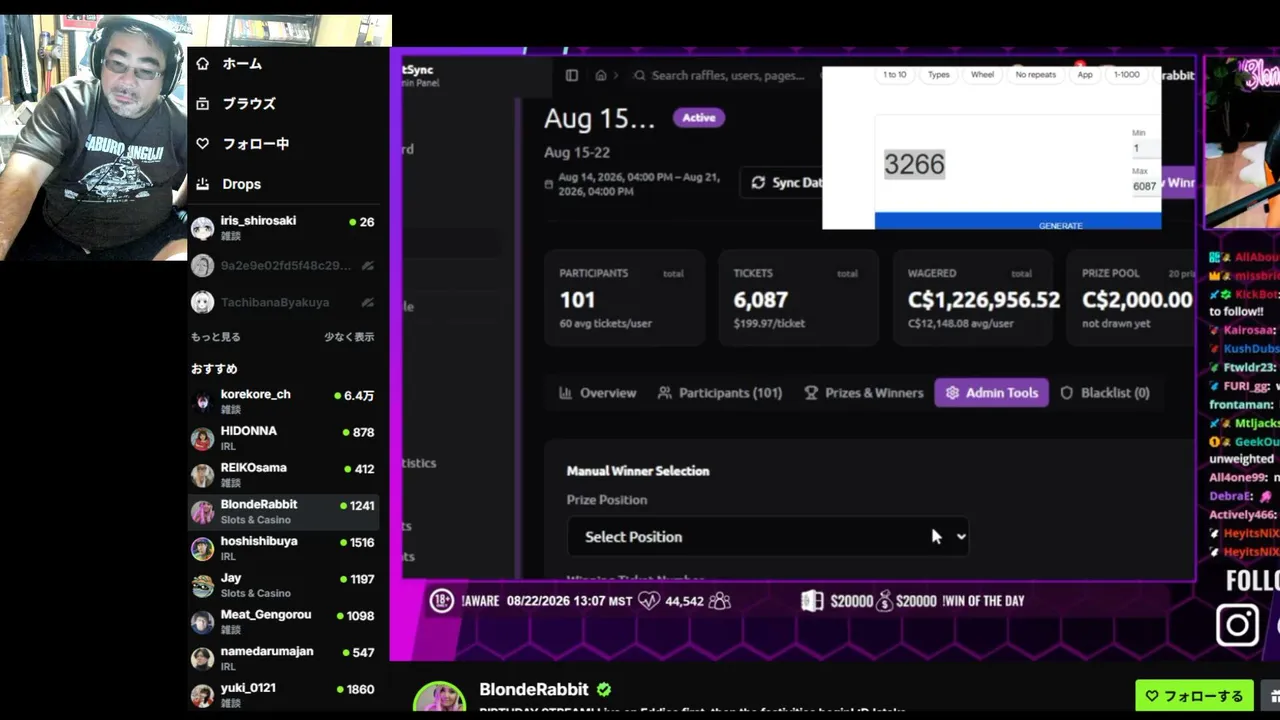Click the Instagram icon on stream overlay

click(1237, 626)
